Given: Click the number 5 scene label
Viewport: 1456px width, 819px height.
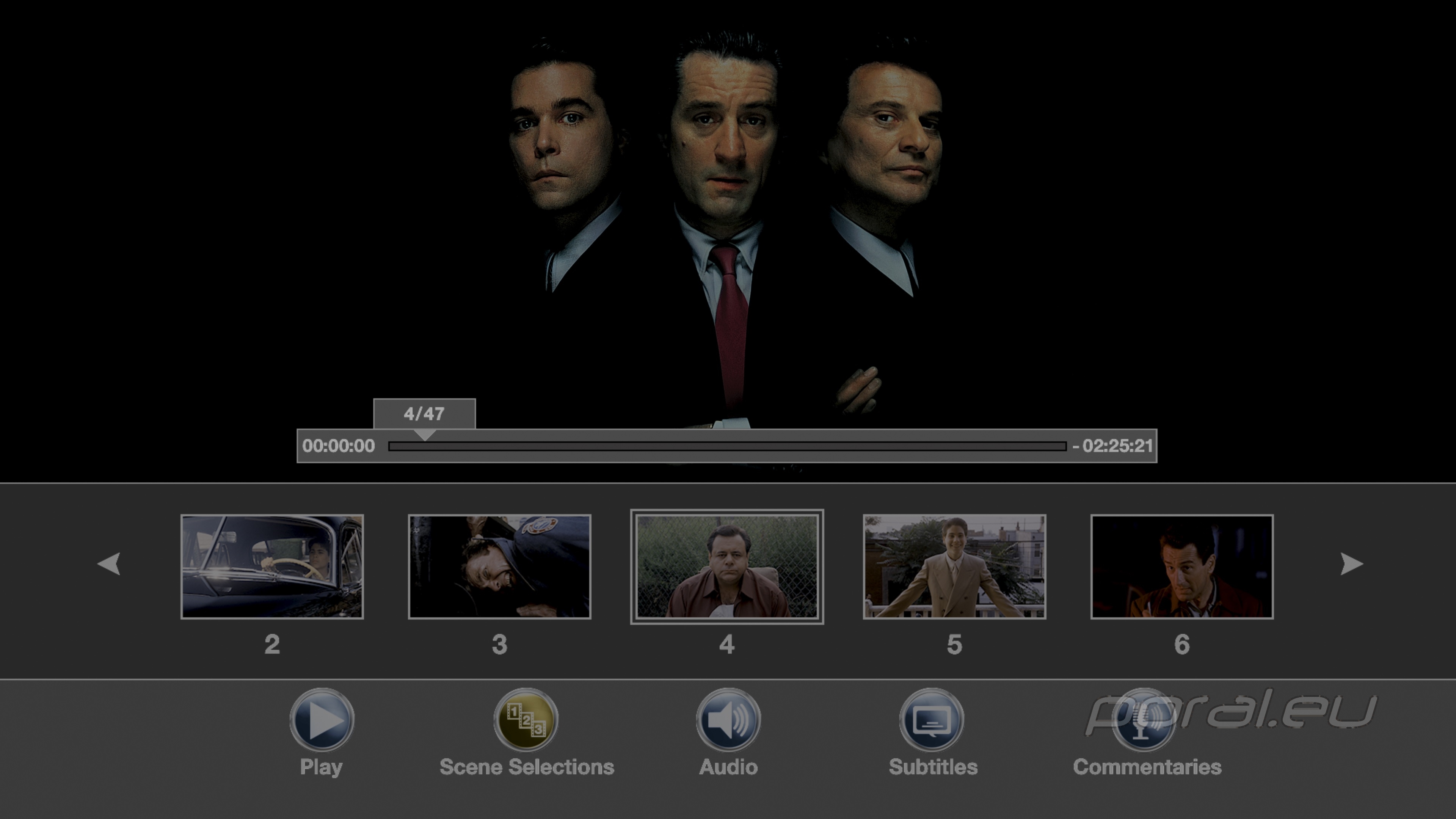Looking at the screenshot, I should [955, 644].
